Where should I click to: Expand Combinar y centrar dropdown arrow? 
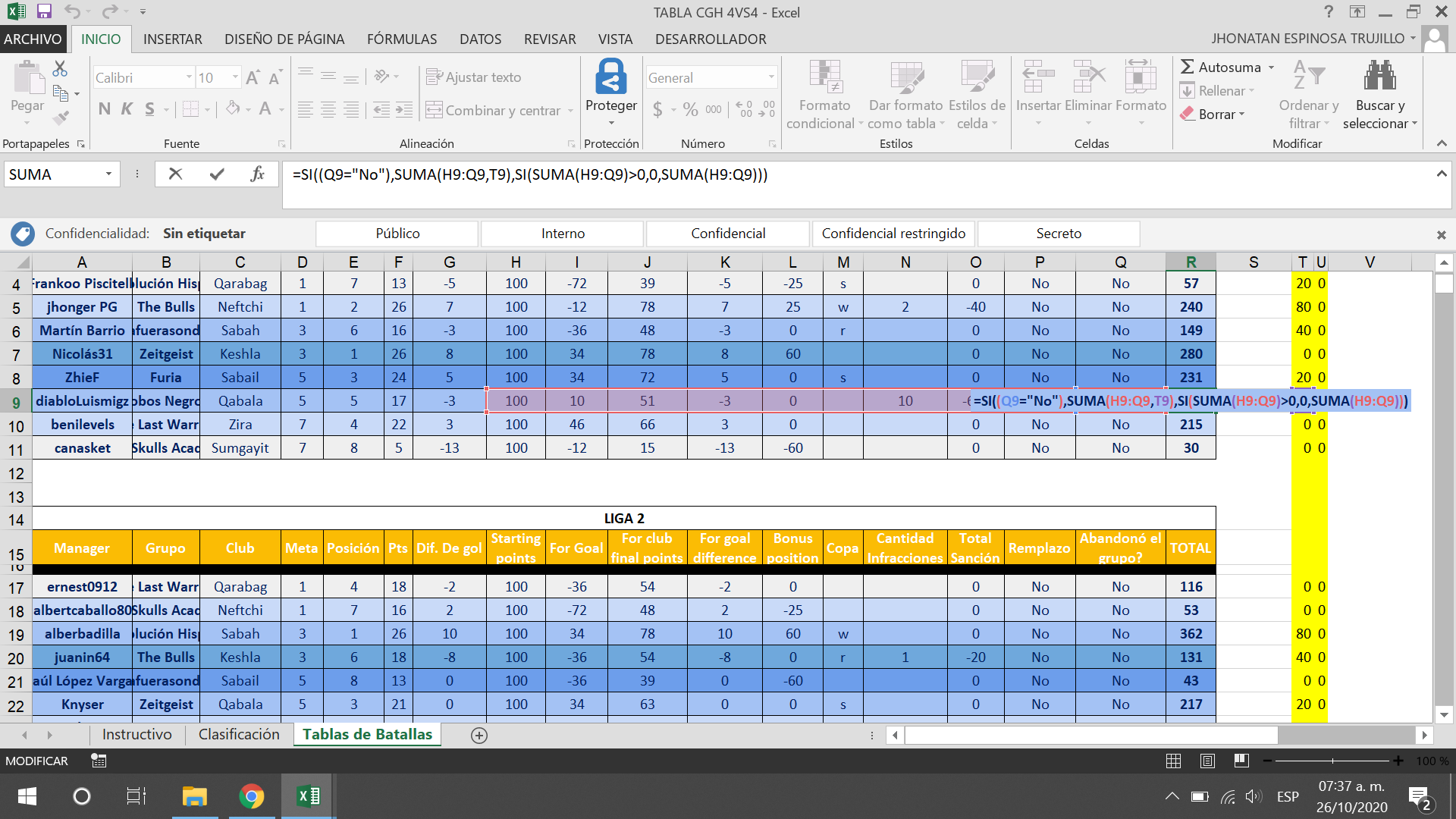pyautogui.click(x=570, y=111)
